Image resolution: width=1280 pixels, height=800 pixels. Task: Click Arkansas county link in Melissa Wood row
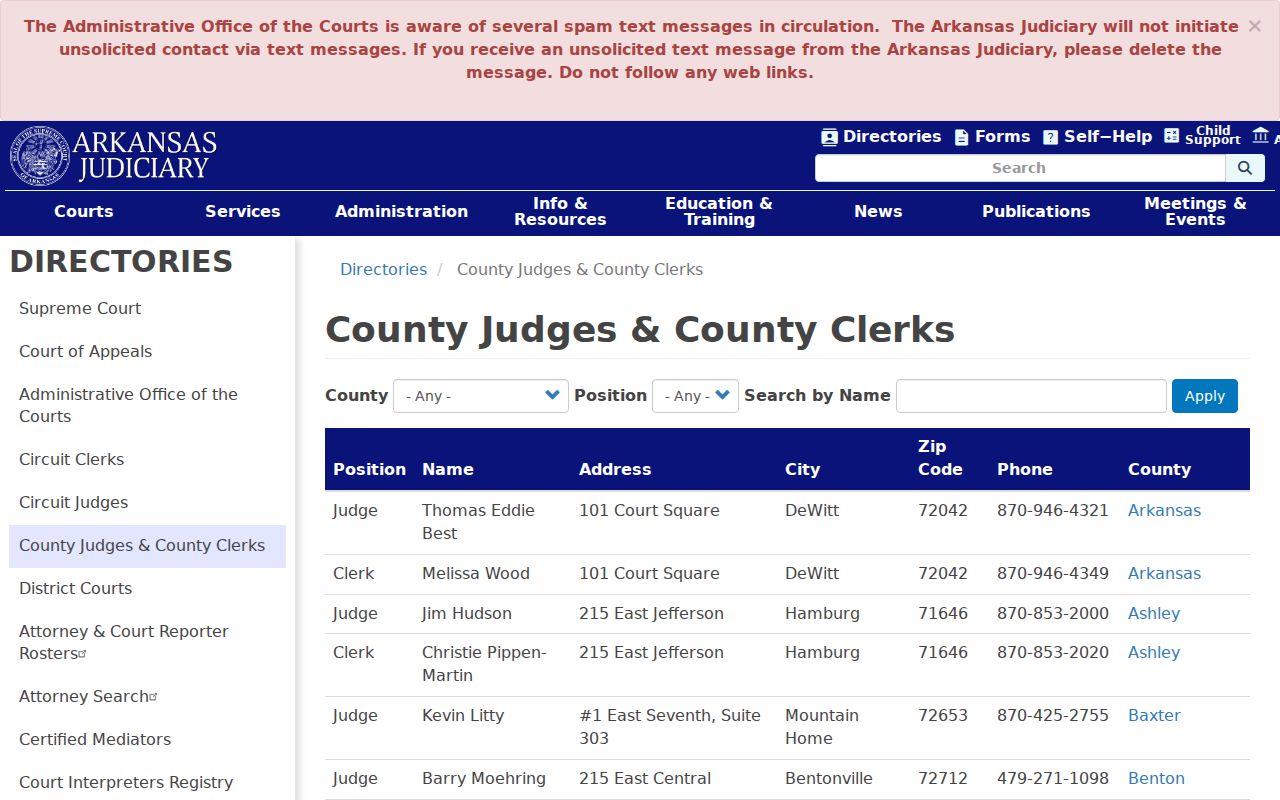coord(1164,573)
